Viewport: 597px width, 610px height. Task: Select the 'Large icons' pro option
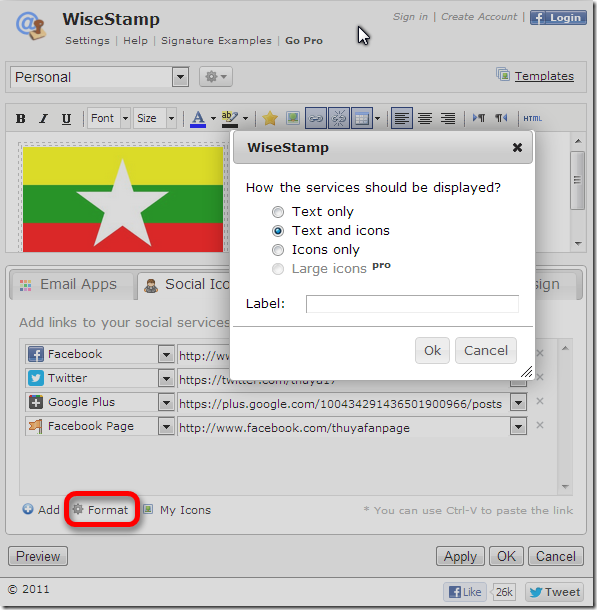pos(278,269)
